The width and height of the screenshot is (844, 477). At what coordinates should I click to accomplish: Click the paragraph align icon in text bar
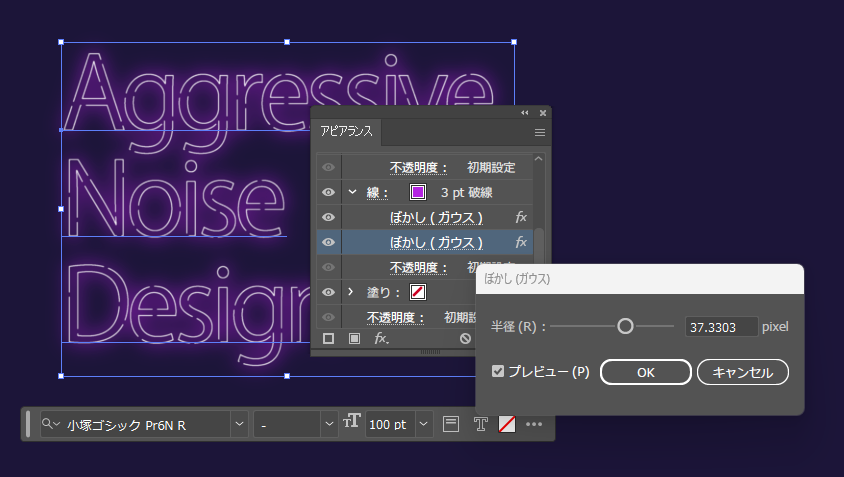tap(452, 425)
